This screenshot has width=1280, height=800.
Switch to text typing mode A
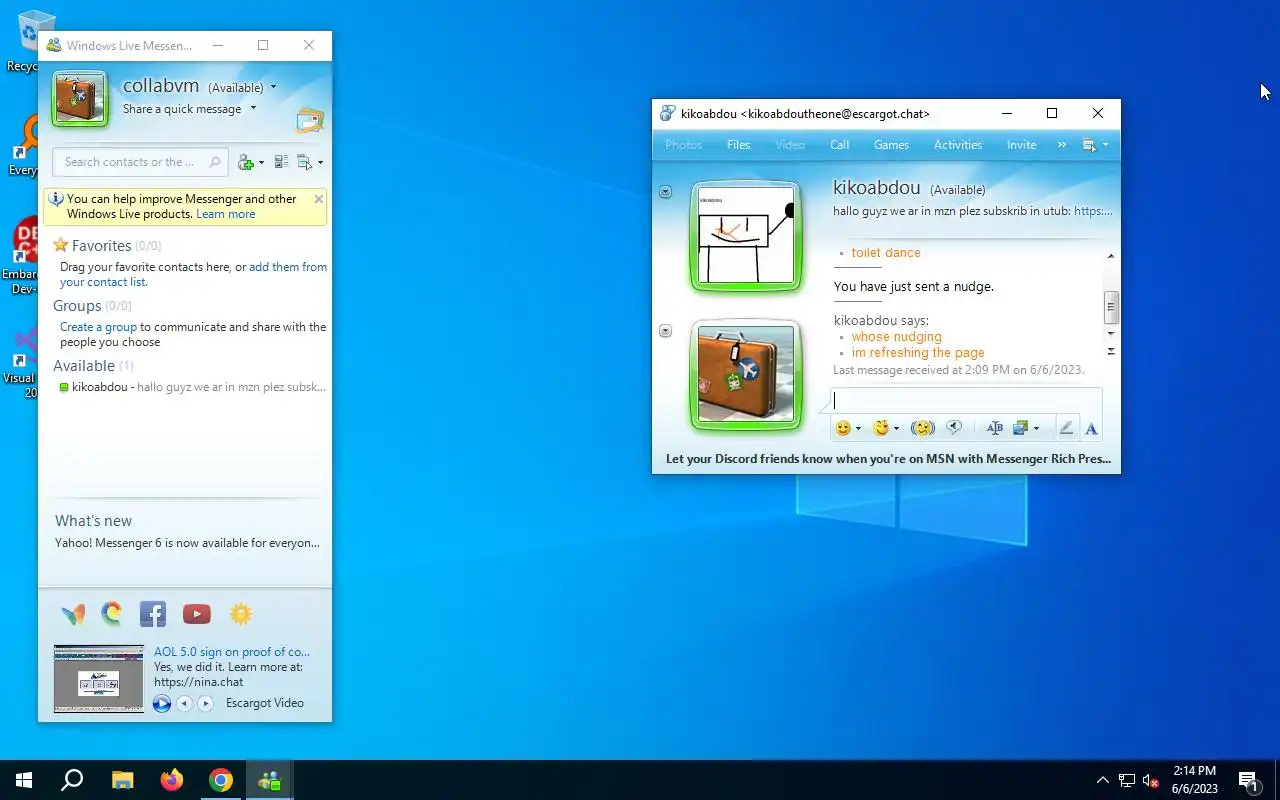(x=1091, y=428)
